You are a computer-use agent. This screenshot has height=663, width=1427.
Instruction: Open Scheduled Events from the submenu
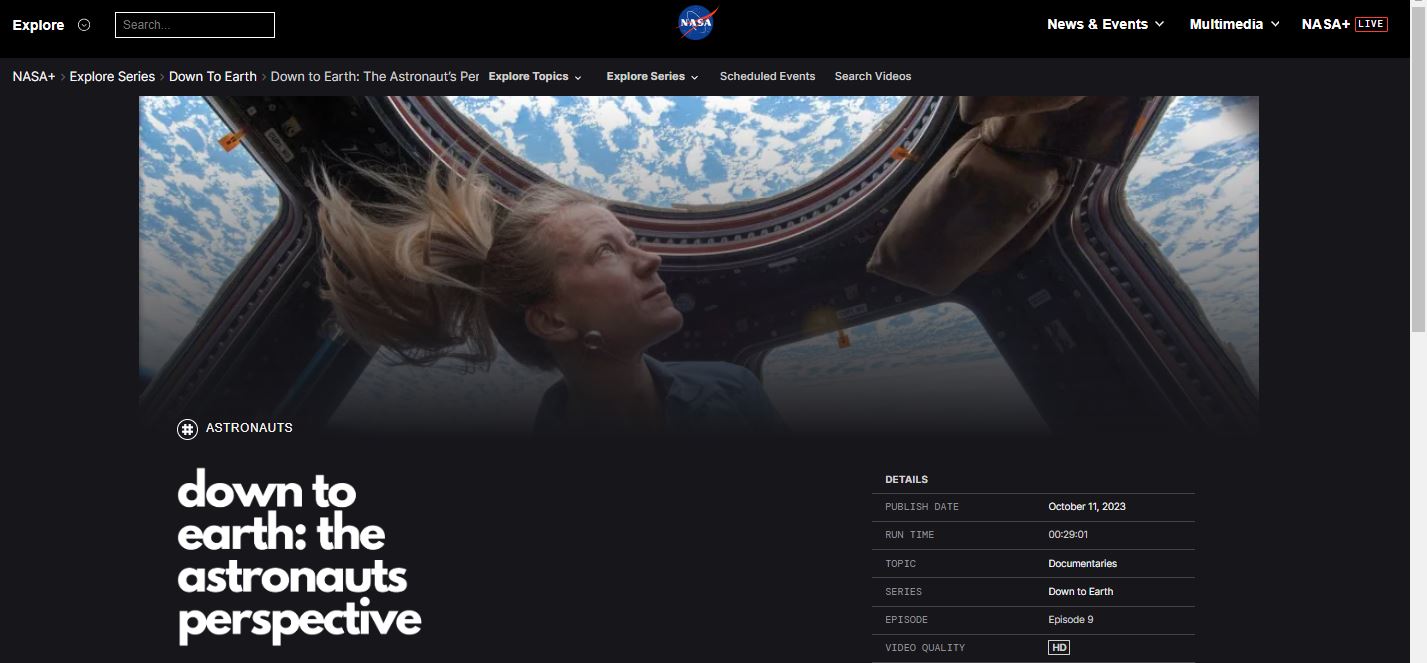pos(767,76)
